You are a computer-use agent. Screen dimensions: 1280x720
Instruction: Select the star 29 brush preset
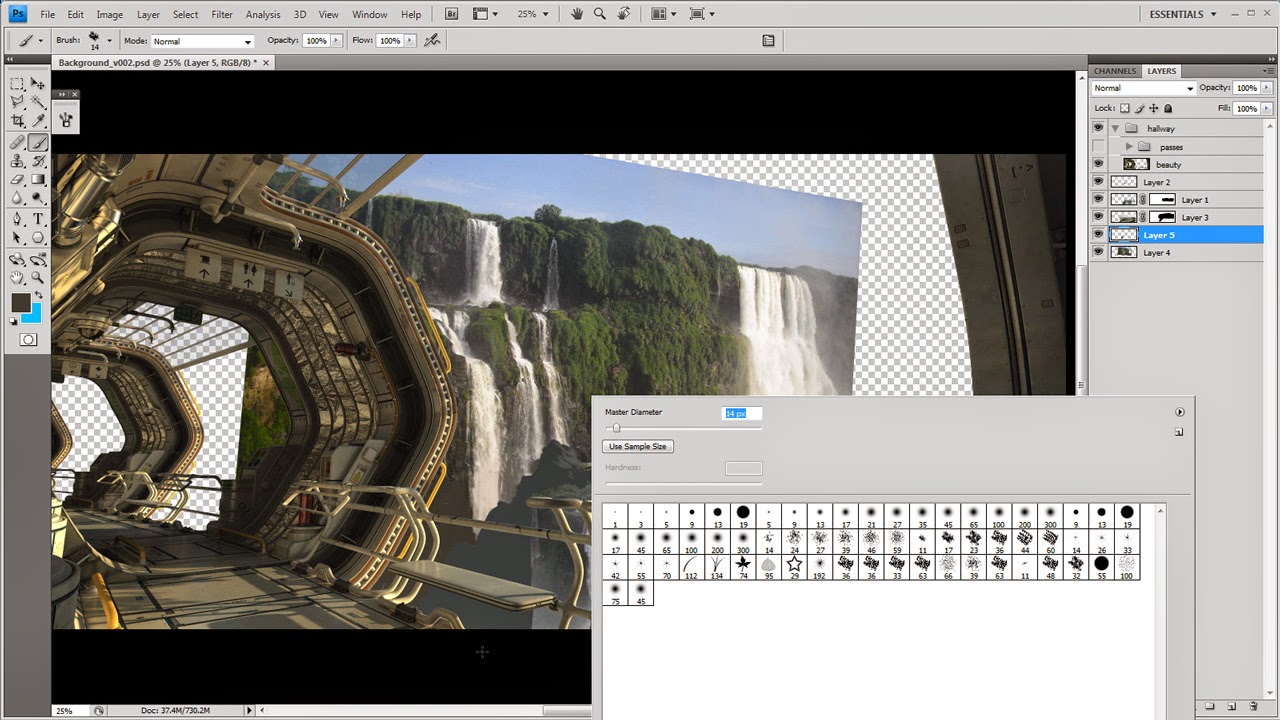tap(795, 568)
